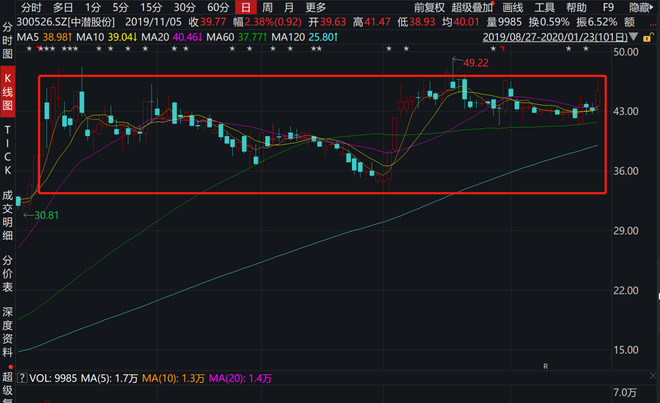Open the 工具 tools menu
The width and height of the screenshot is (660, 403).
coord(545,7)
